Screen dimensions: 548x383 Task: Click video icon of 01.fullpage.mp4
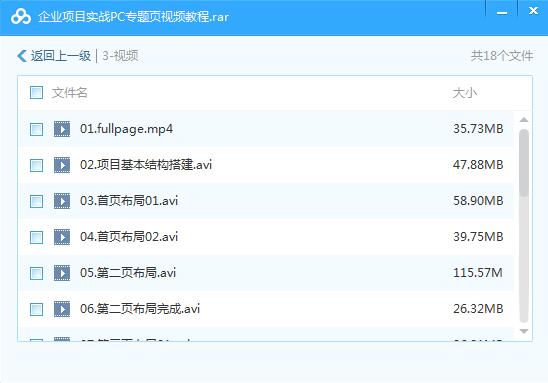click(62, 129)
